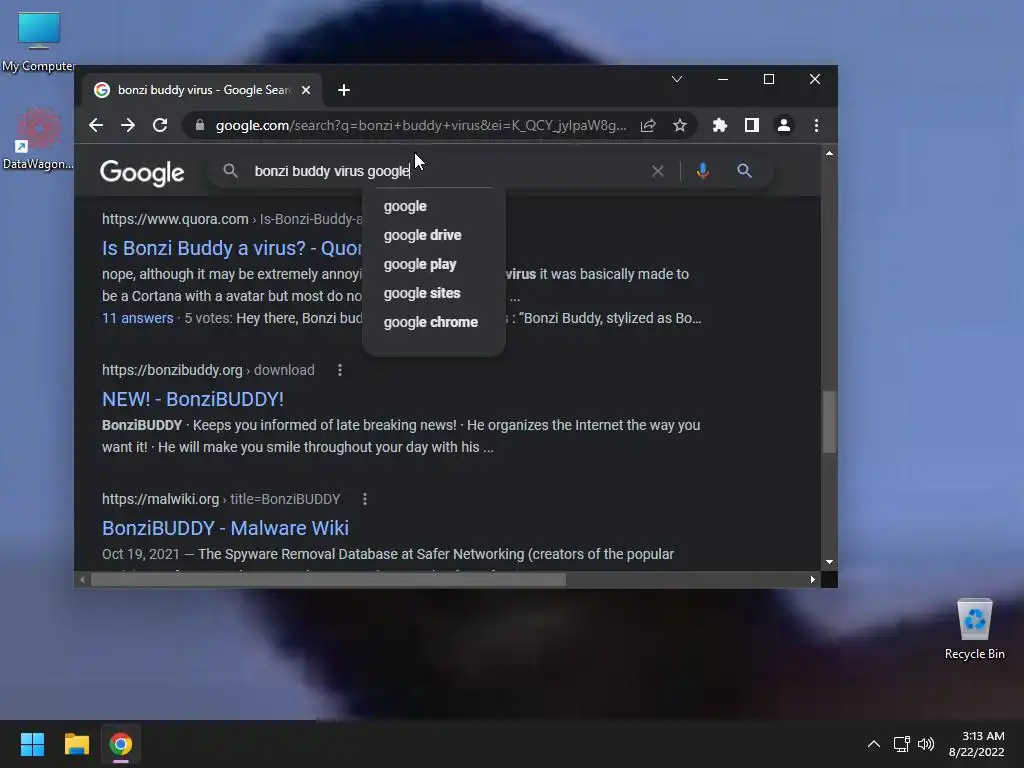Open taskbar clock showing 3:13 AM
Image resolution: width=1024 pixels, height=768 pixels.
pos(976,744)
